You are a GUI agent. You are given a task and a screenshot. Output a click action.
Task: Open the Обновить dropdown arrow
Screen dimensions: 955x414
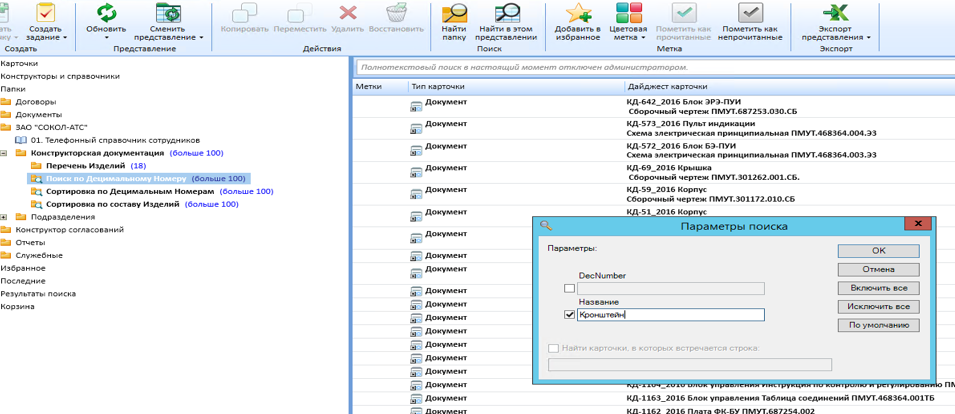click(107, 38)
